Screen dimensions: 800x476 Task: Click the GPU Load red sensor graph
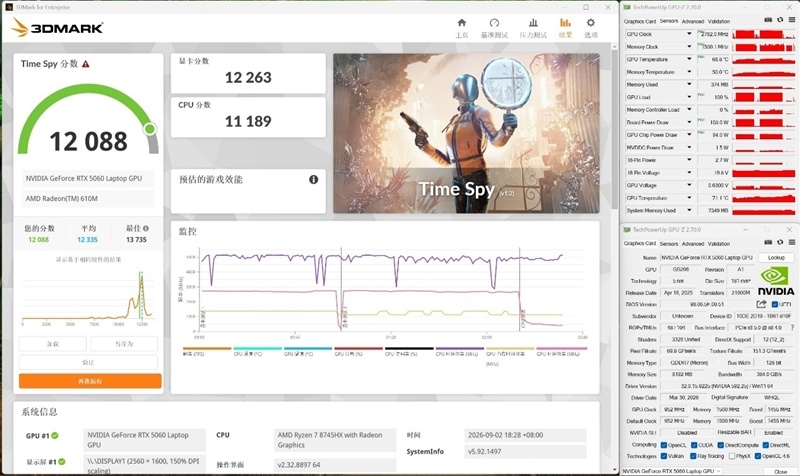(x=764, y=97)
